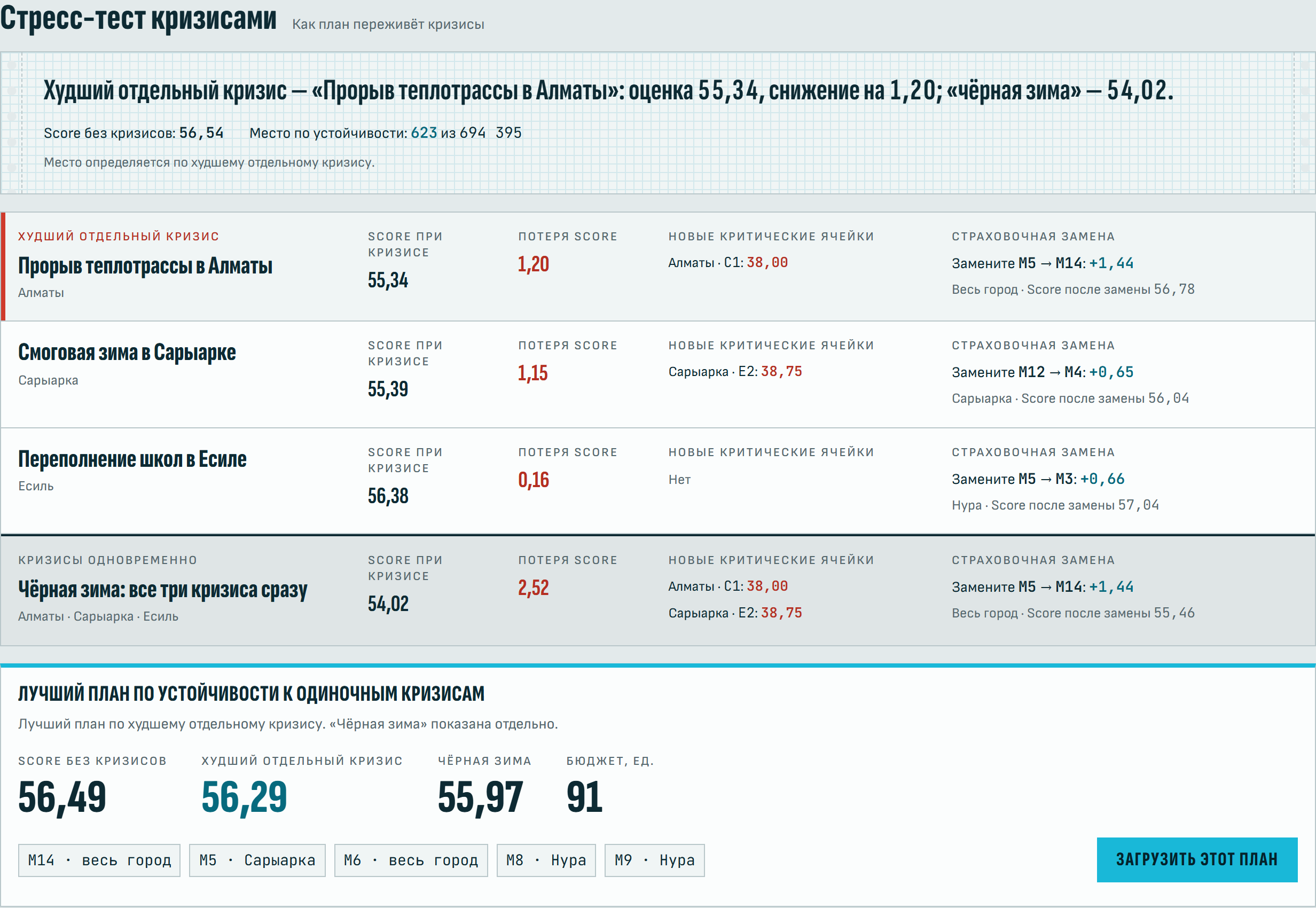Open the «Смоговая зима в Сарыарке» crisis title
Image resolution: width=1316 pixels, height=908 pixels.
pyautogui.click(x=127, y=352)
